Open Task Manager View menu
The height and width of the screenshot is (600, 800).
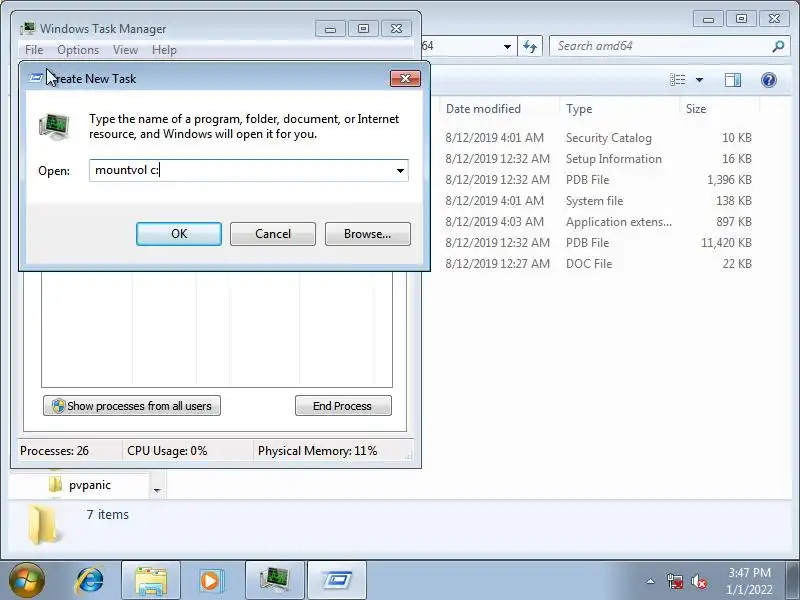(x=126, y=50)
